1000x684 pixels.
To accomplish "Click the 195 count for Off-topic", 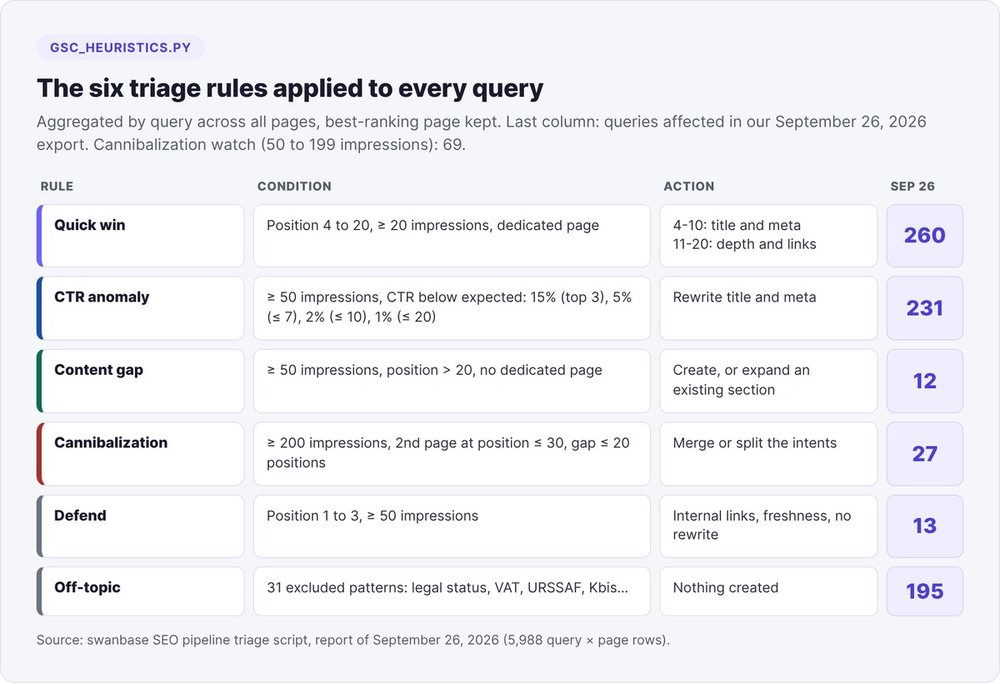I will point(925,591).
